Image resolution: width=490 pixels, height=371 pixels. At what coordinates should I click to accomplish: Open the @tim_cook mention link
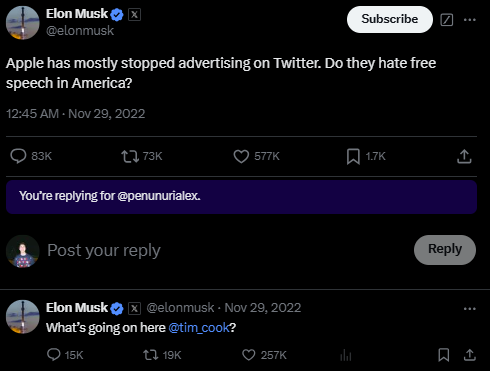(199, 328)
